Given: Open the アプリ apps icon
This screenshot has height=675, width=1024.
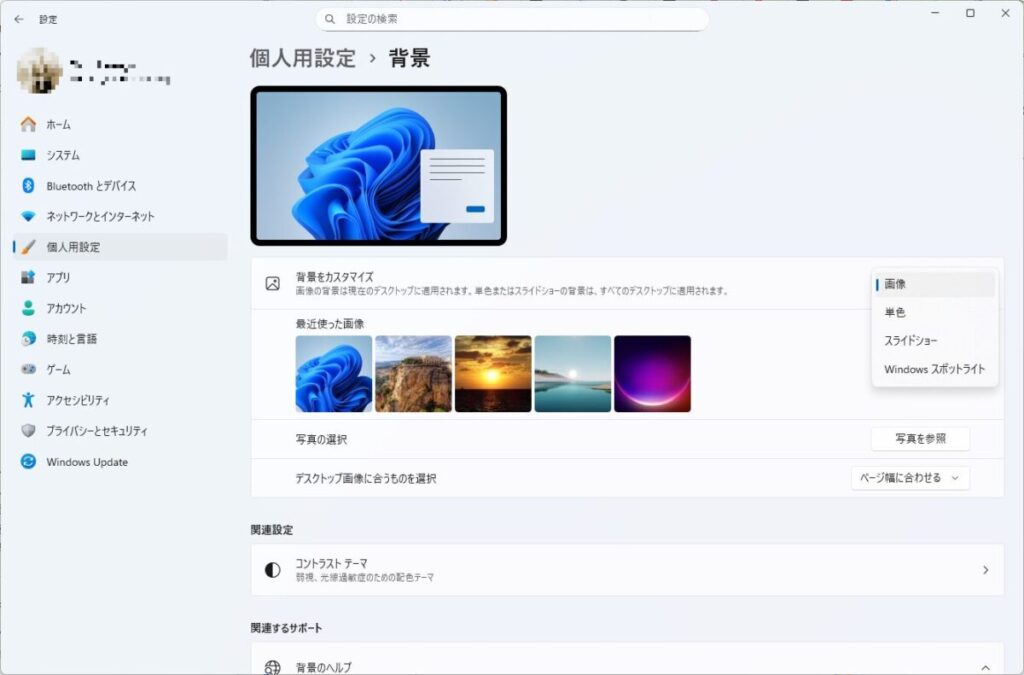Looking at the screenshot, I should [x=28, y=277].
